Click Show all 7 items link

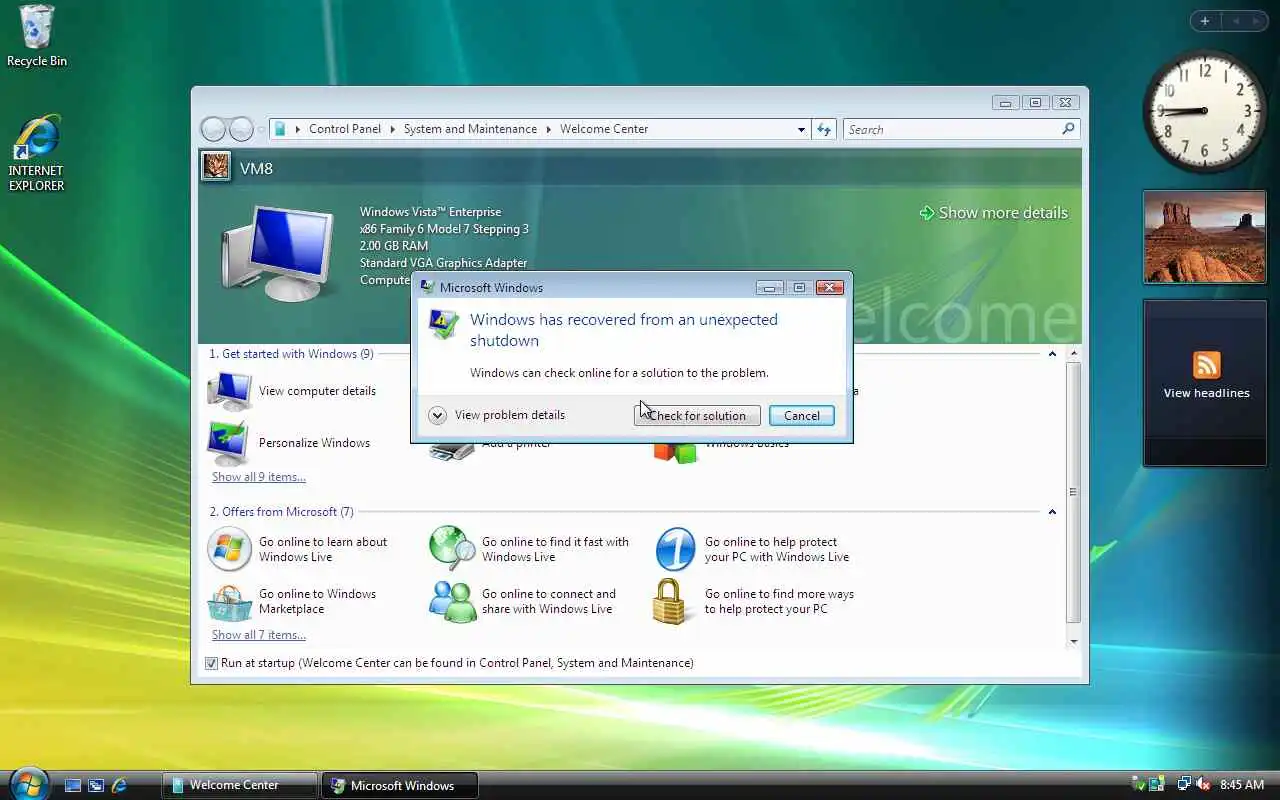pos(259,635)
